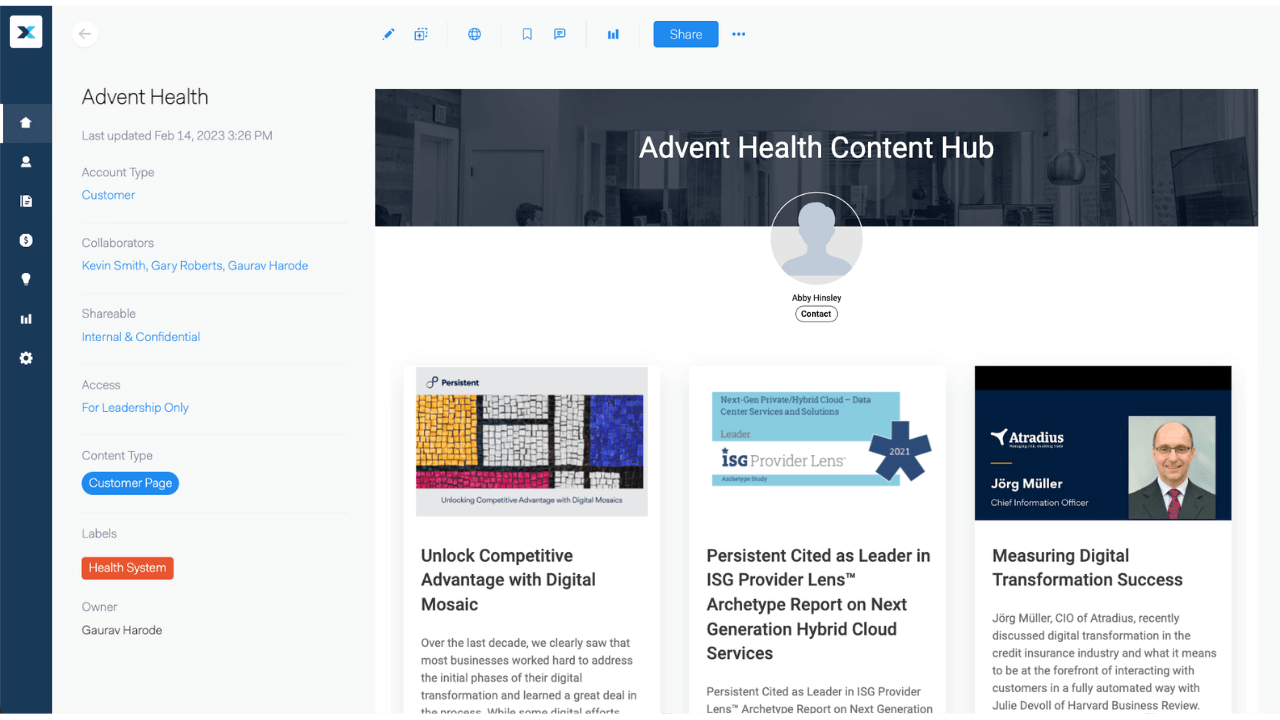1280x720 pixels.
Task: Click the copy/duplicate page icon
Action: point(421,34)
